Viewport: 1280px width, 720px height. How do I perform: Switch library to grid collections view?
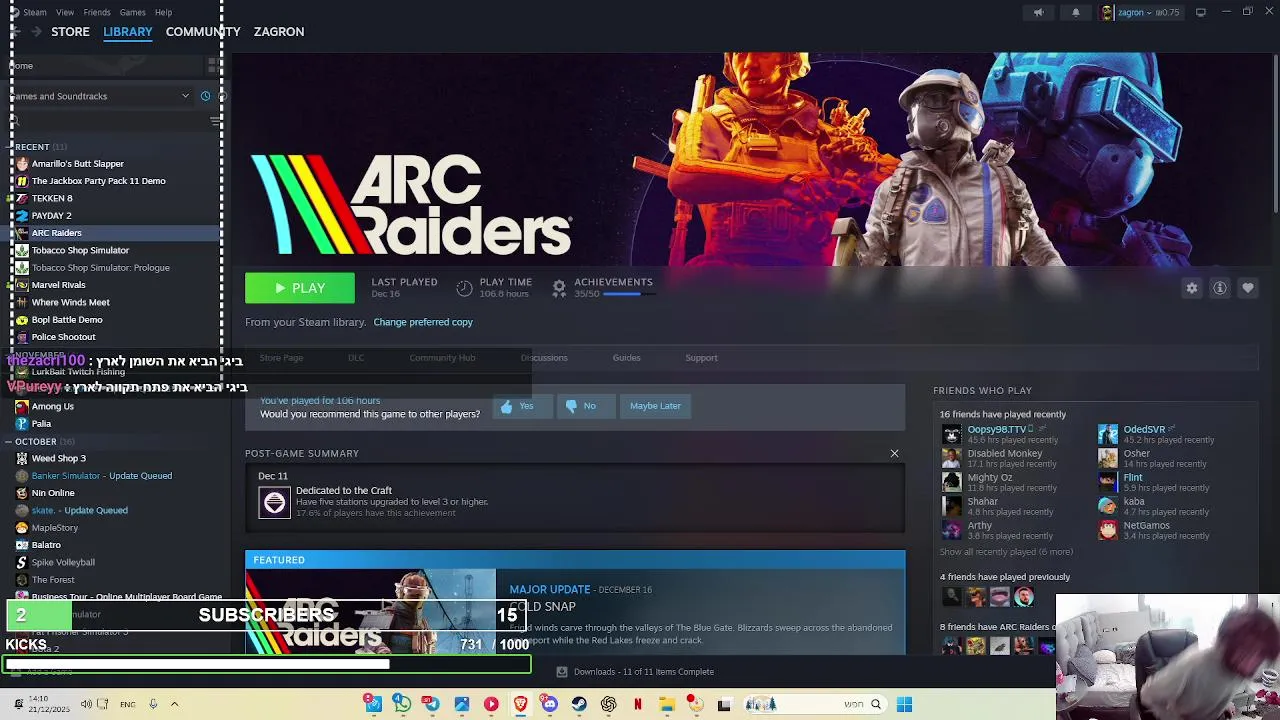tap(213, 66)
